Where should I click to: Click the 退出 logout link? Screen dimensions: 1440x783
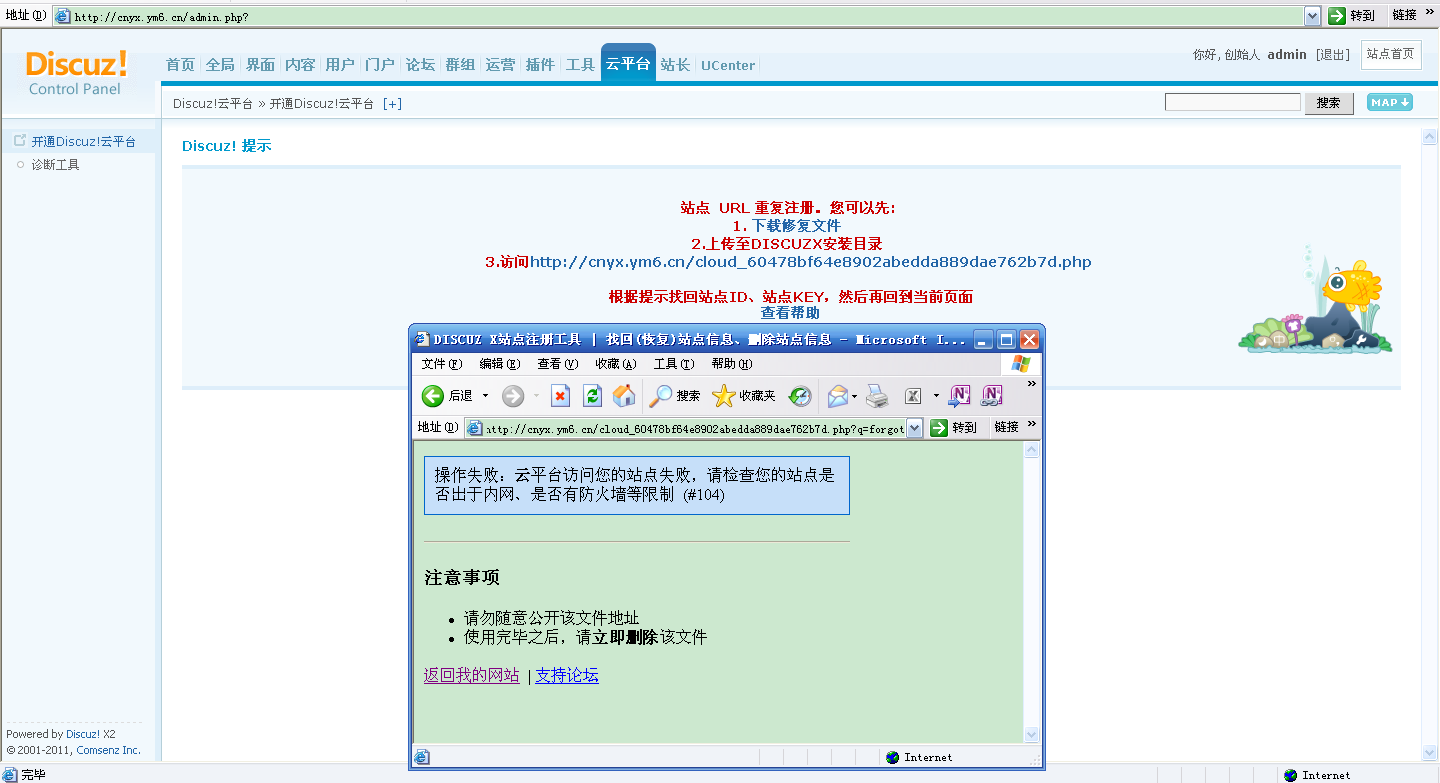(1333, 55)
